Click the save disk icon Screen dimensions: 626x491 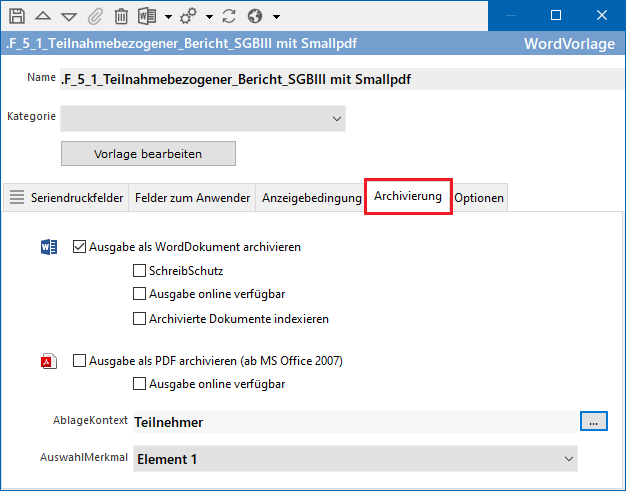click(17, 16)
